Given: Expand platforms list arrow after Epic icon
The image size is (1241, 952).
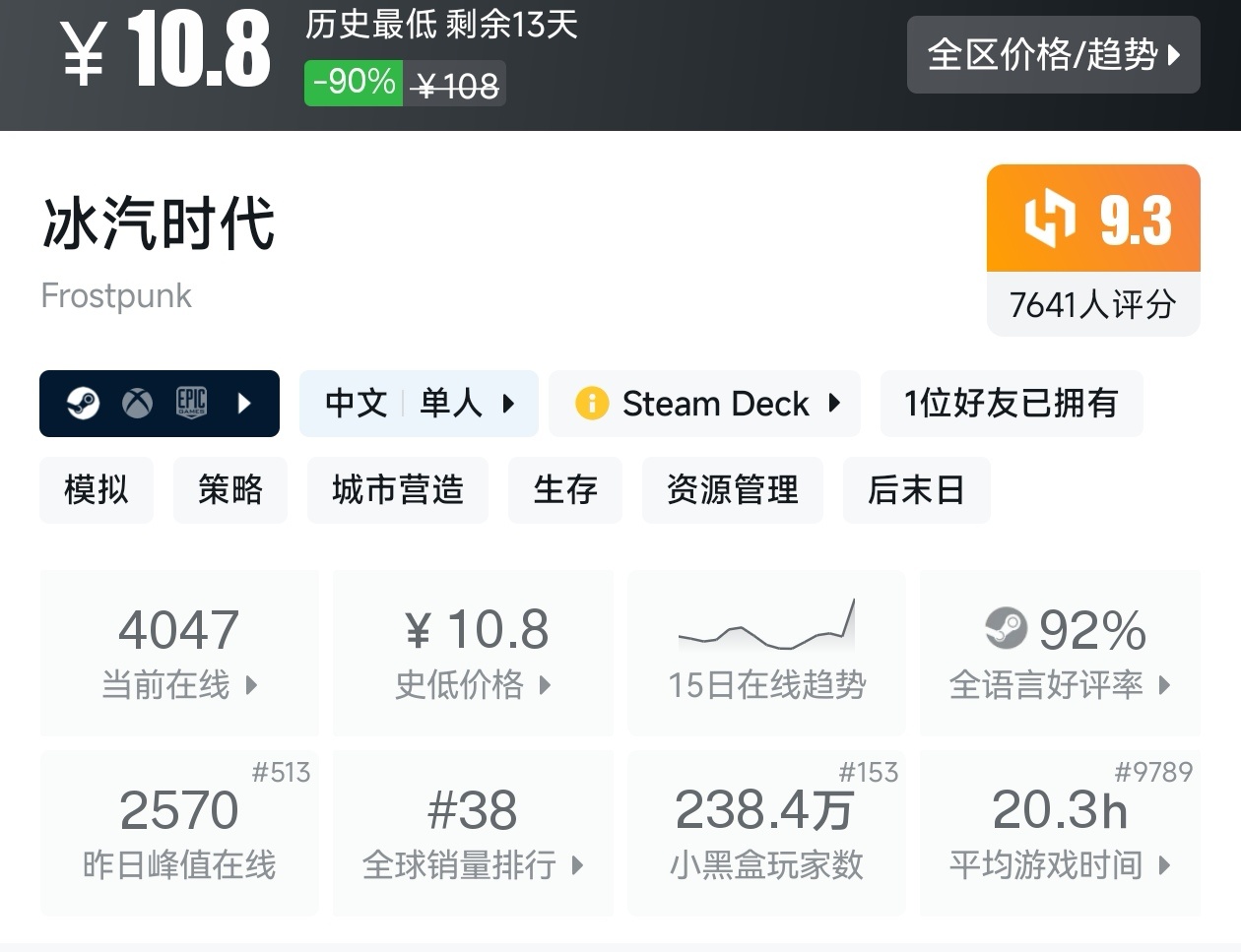Looking at the screenshot, I should (244, 404).
